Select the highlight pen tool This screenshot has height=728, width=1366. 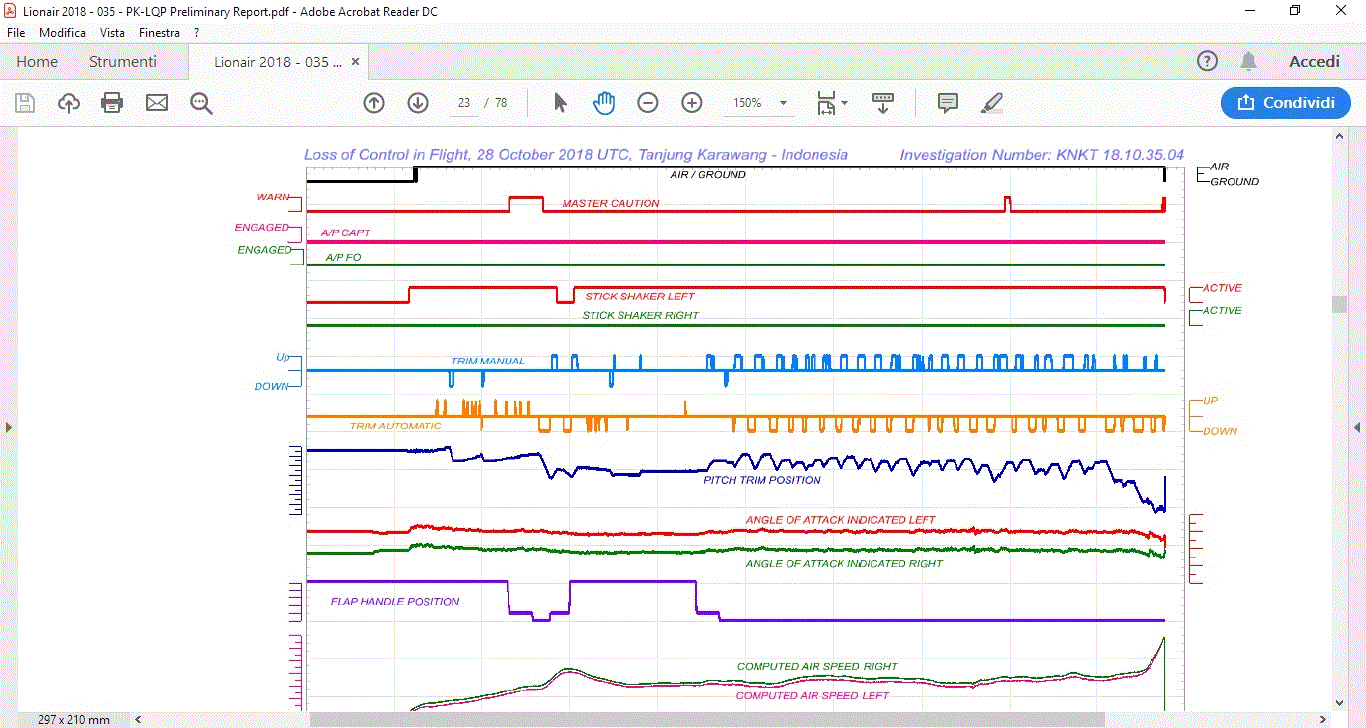pos(992,103)
